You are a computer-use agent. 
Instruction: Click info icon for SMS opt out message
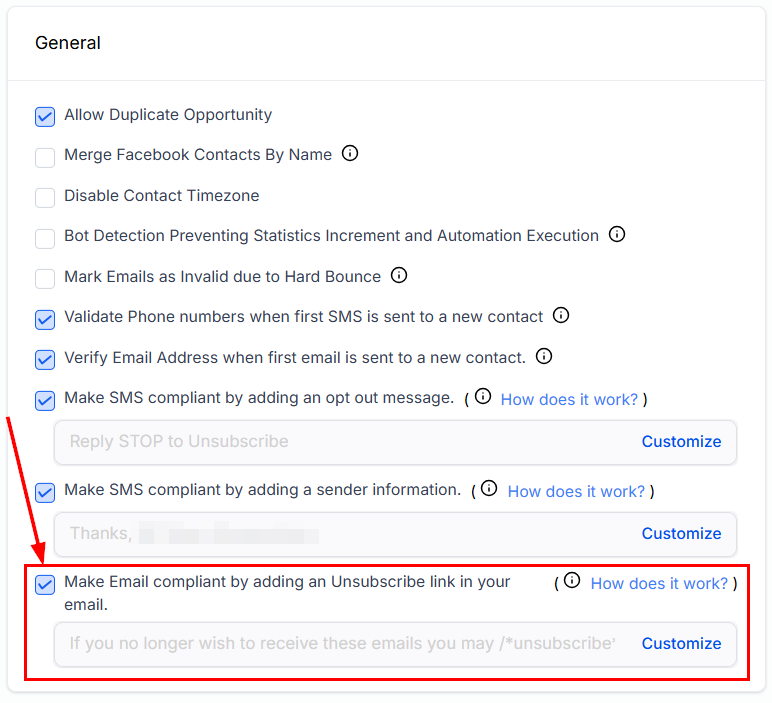coord(483,397)
